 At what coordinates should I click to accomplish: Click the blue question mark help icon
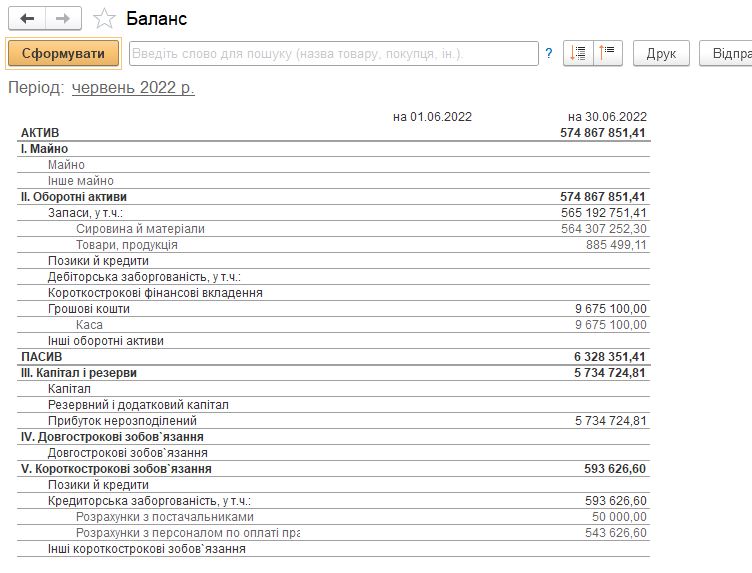click(549, 53)
